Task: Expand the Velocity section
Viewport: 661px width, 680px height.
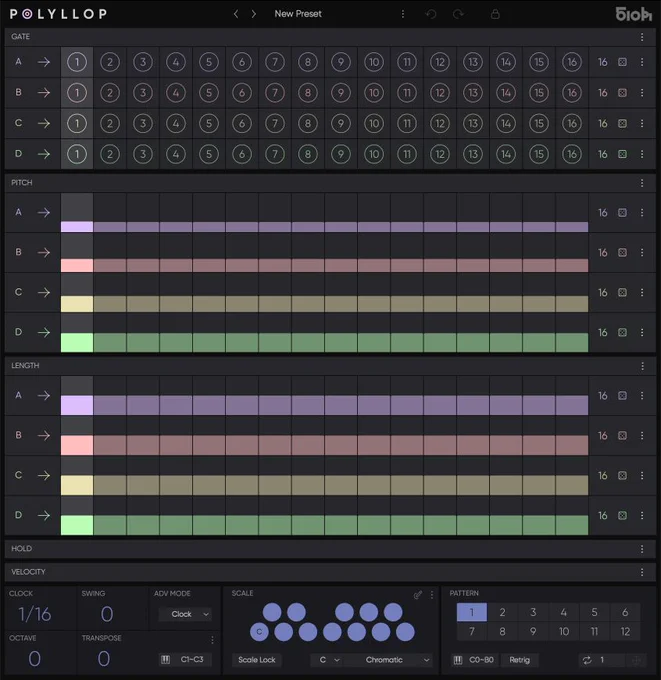Action: (x=330, y=572)
